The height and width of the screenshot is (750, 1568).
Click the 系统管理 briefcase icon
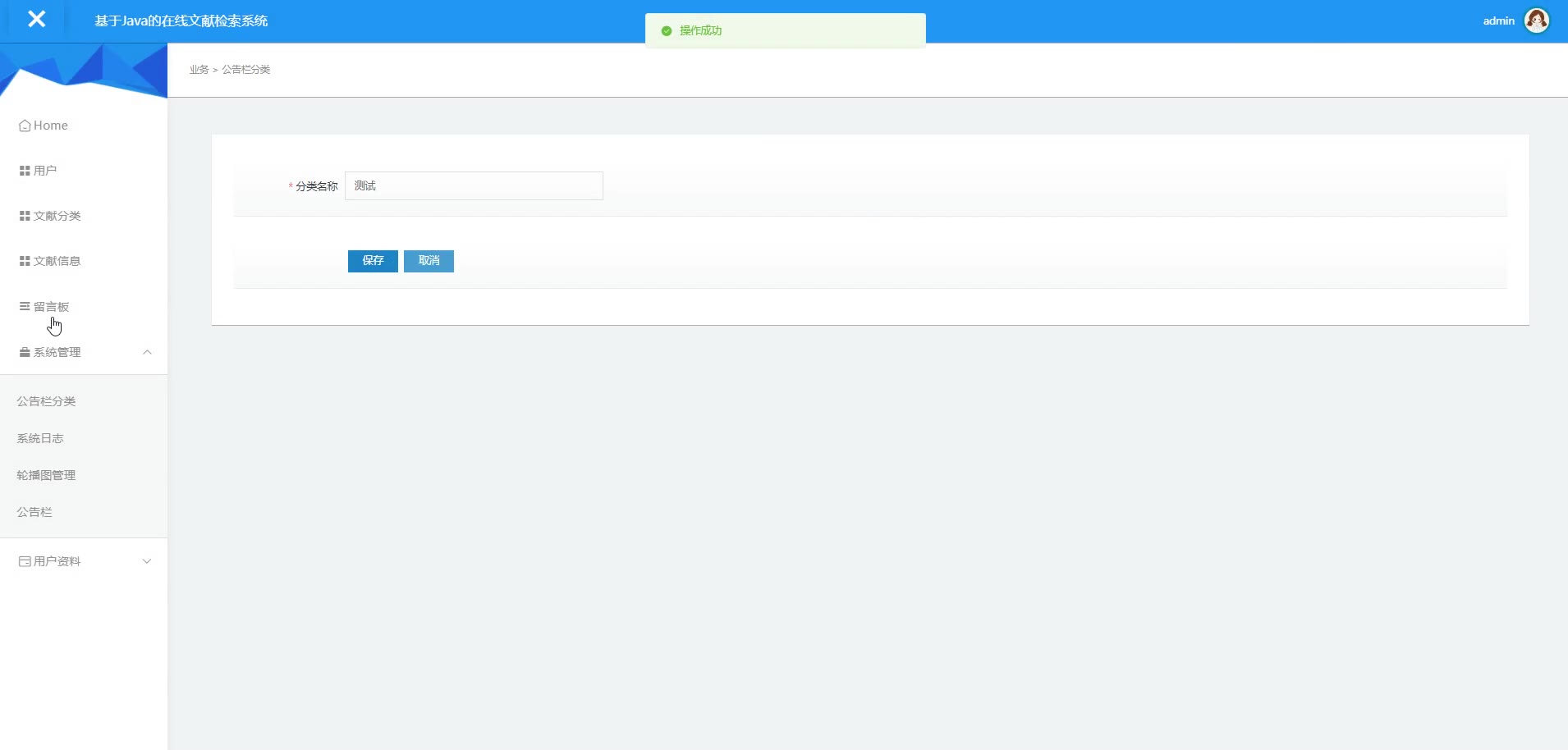click(x=25, y=352)
